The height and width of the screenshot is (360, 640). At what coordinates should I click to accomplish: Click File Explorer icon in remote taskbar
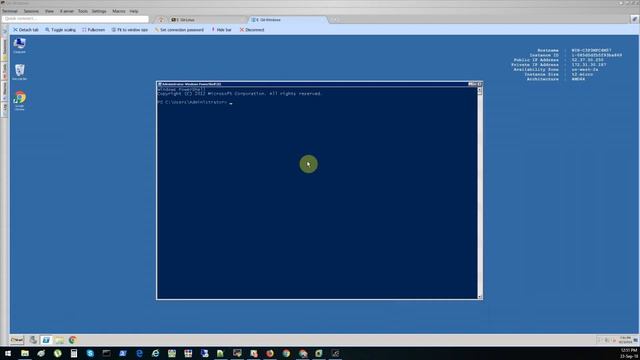point(60,340)
